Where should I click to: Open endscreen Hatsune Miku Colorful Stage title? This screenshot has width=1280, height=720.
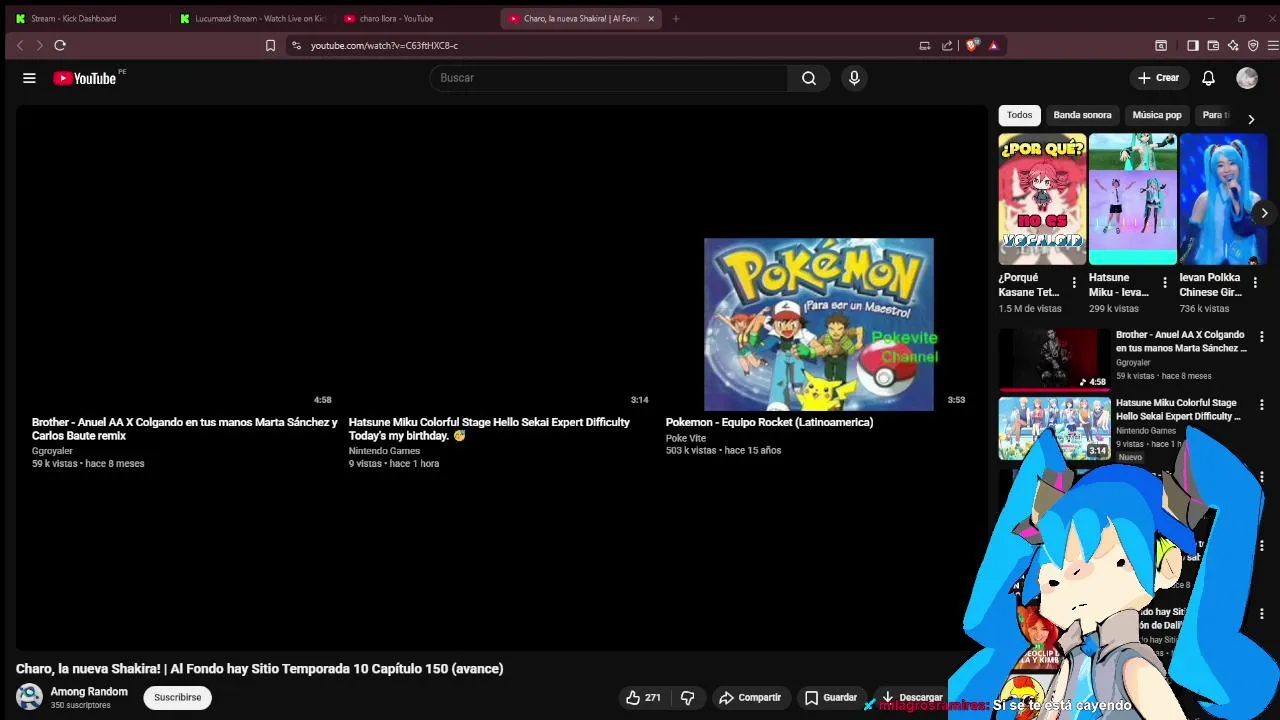(x=489, y=429)
